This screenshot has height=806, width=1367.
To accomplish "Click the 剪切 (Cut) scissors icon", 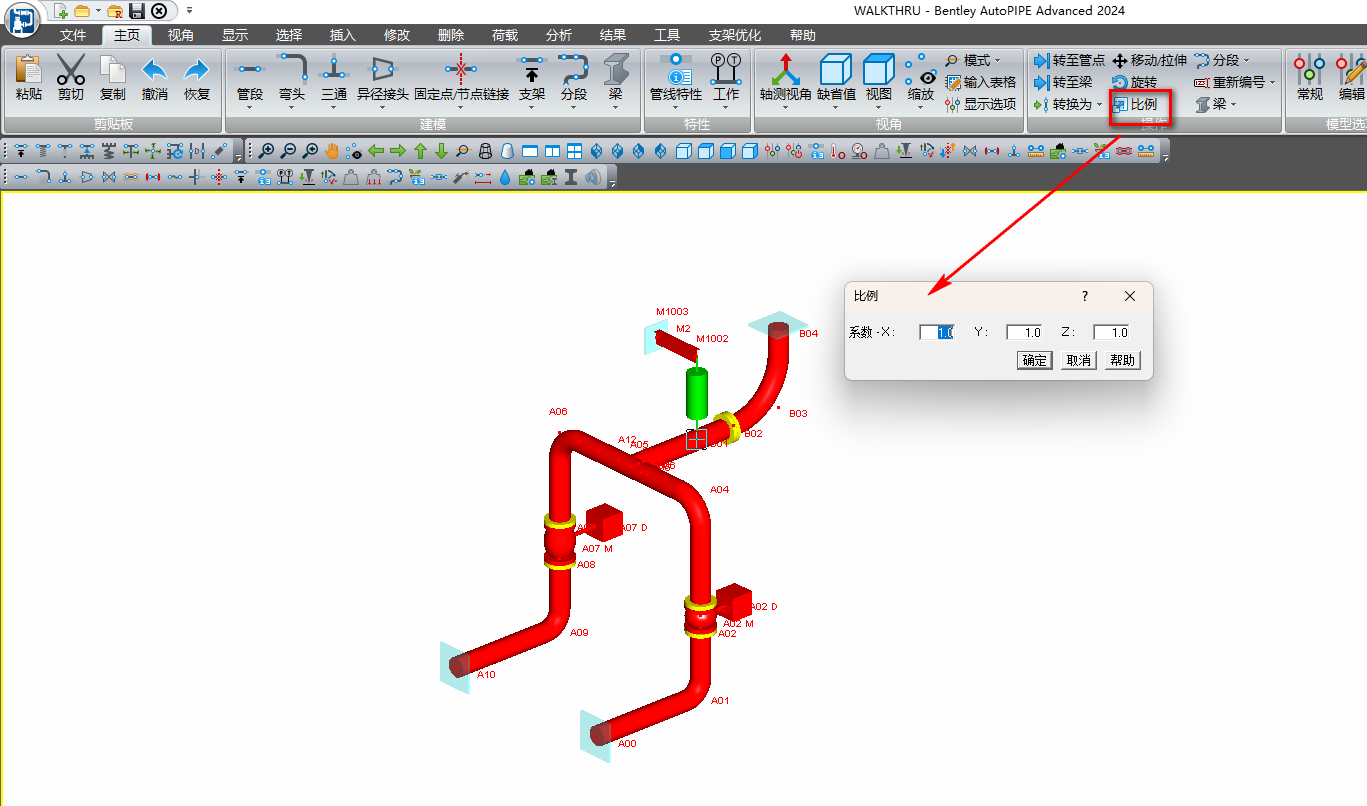I will tap(71, 71).
